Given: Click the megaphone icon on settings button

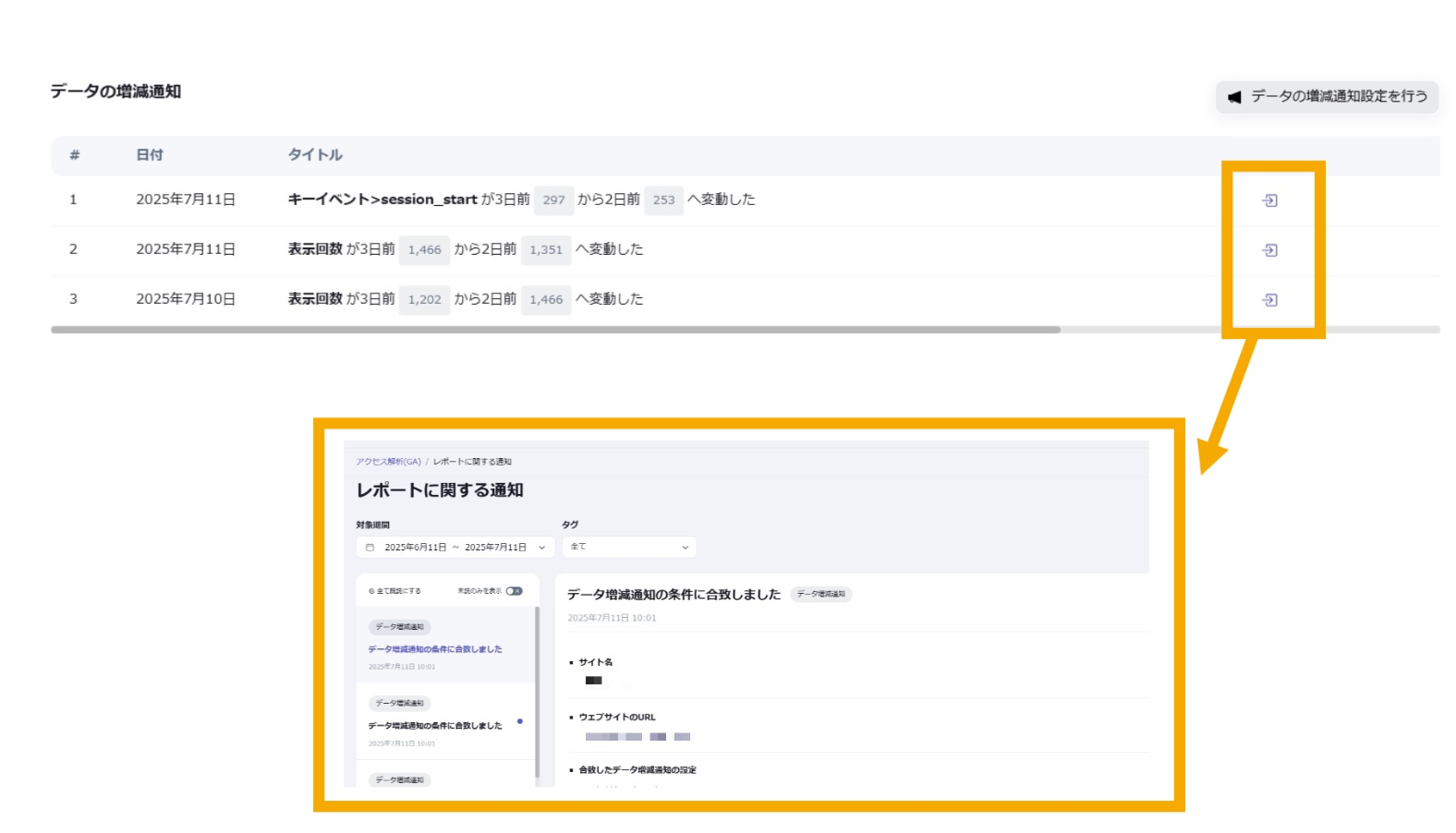Looking at the screenshot, I should point(1234,97).
